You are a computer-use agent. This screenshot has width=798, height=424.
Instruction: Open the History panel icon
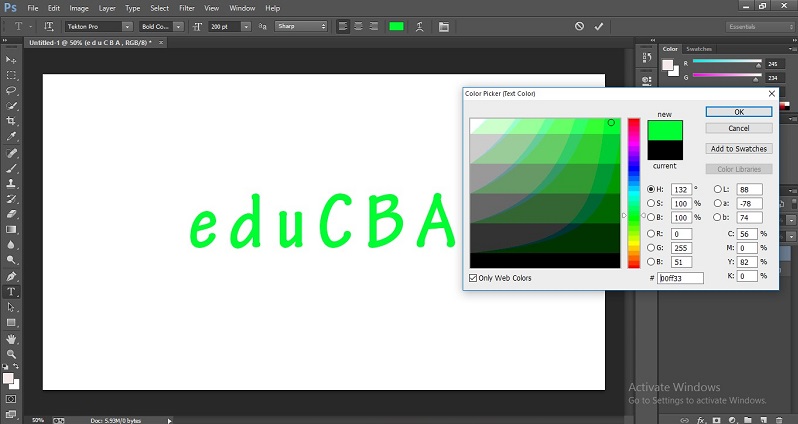[647, 58]
